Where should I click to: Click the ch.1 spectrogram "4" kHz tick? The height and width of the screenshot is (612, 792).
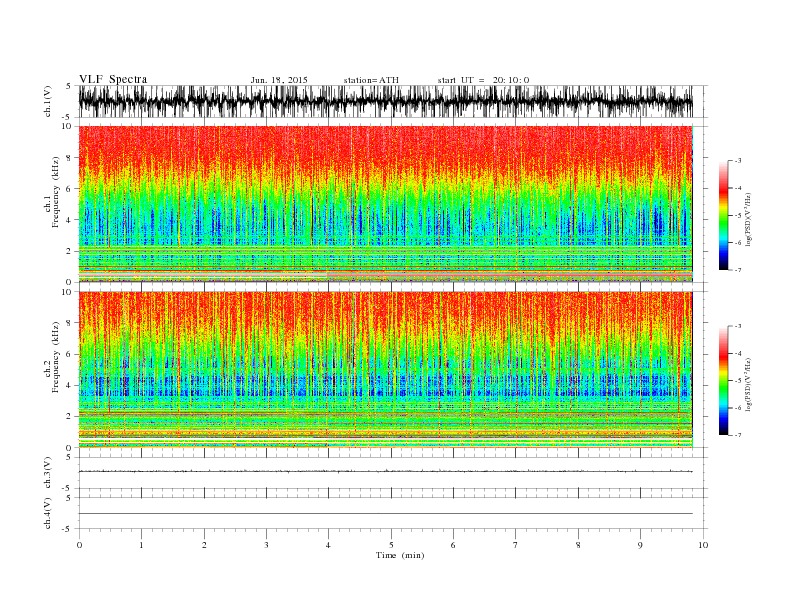(x=70, y=220)
